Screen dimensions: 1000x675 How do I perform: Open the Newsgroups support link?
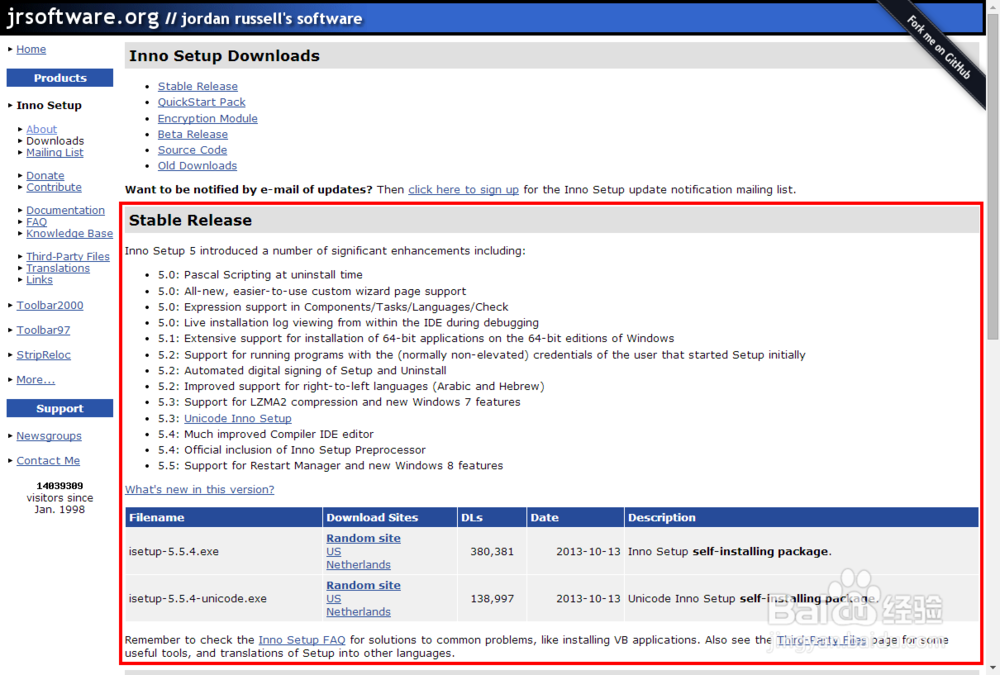tap(49, 436)
